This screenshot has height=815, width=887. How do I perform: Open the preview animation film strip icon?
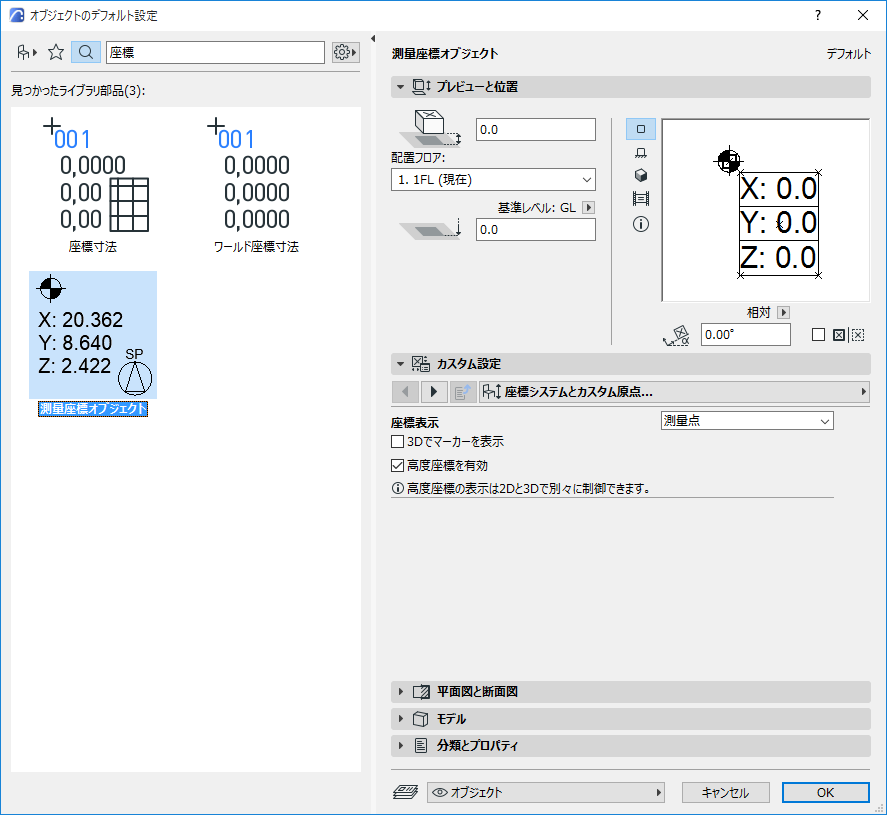coord(639,197)
